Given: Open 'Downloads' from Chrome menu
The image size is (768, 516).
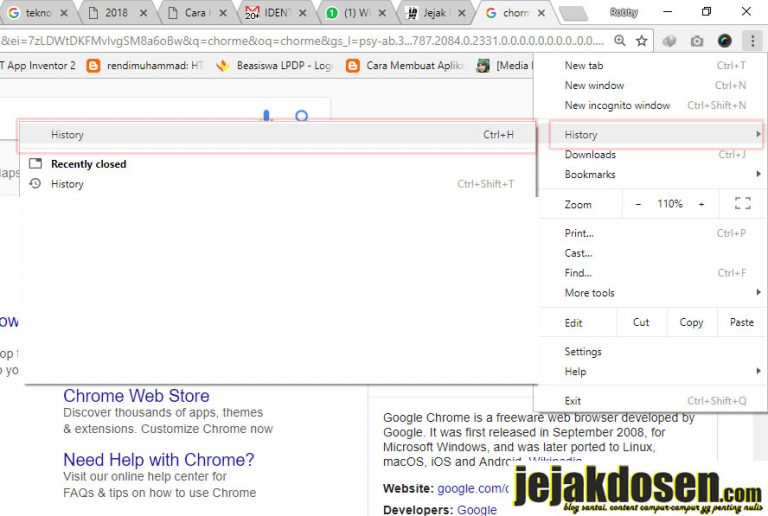Looking at the screenshot, I should [x=650, y=155].
